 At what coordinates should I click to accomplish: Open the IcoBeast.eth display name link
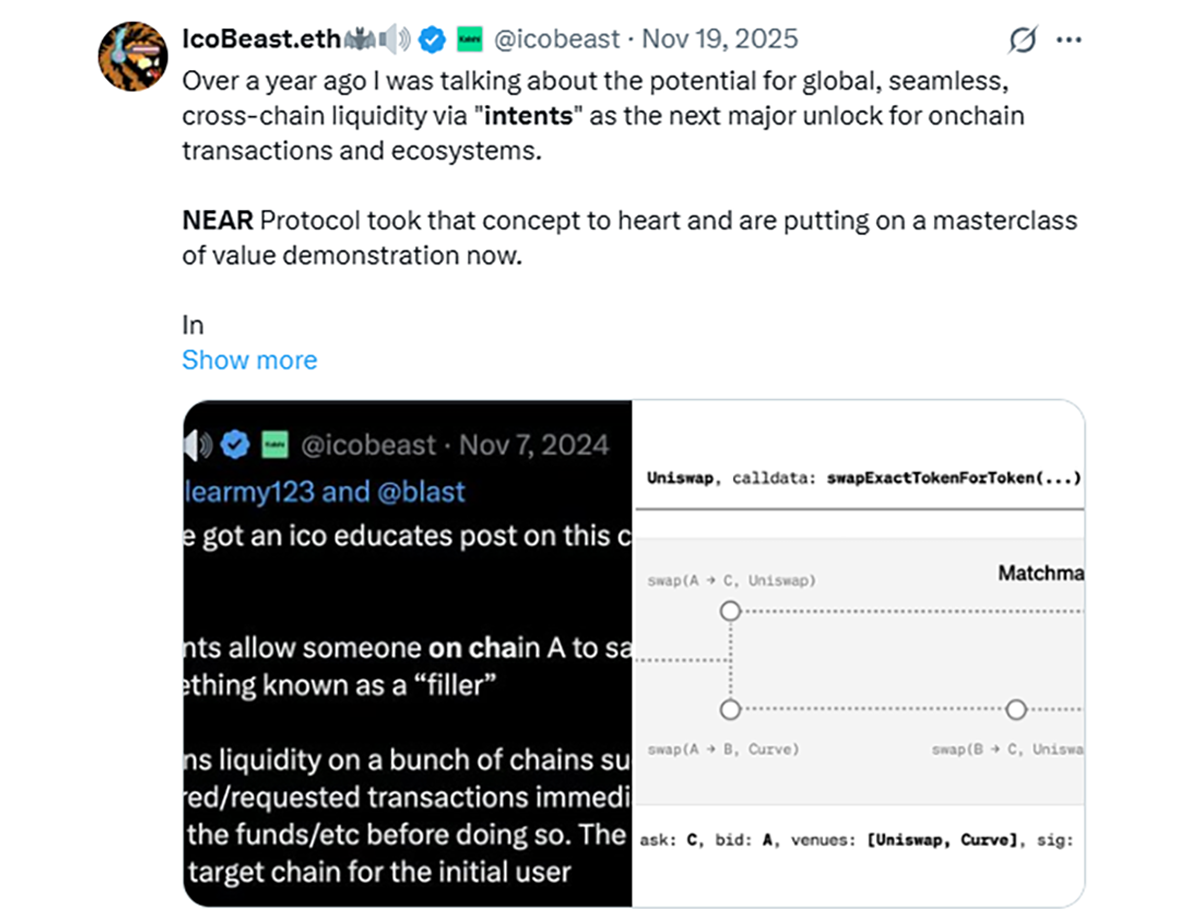261,39
